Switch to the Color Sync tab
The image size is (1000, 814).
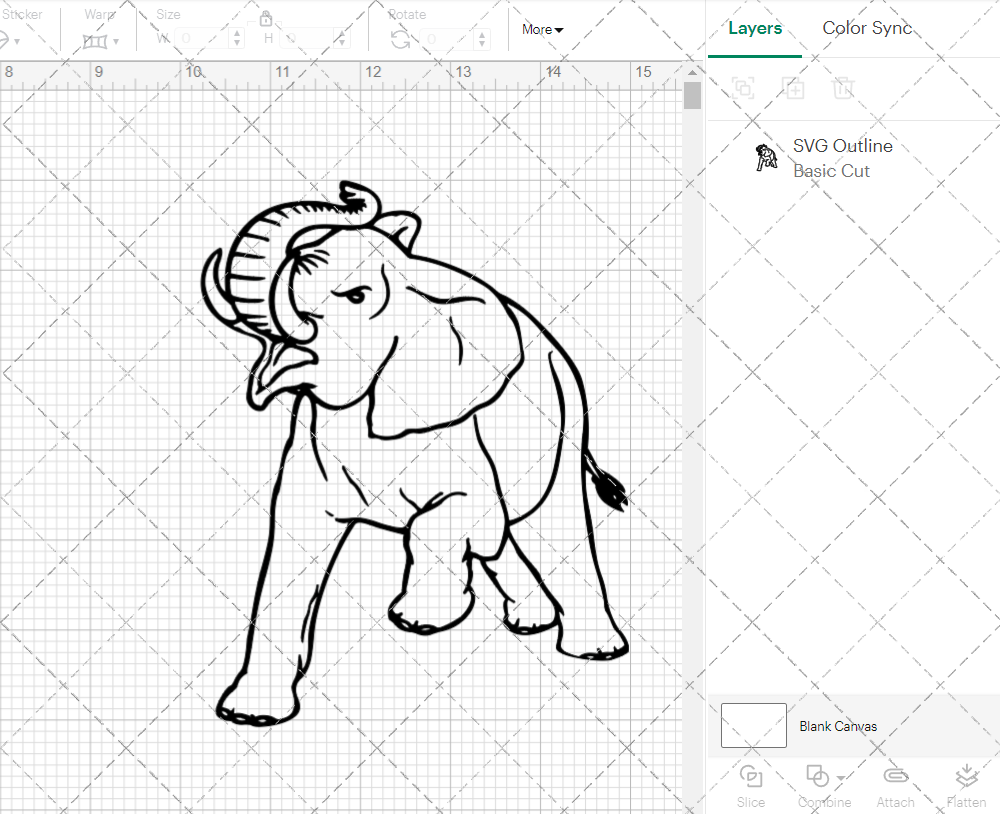tap(867, 28)
